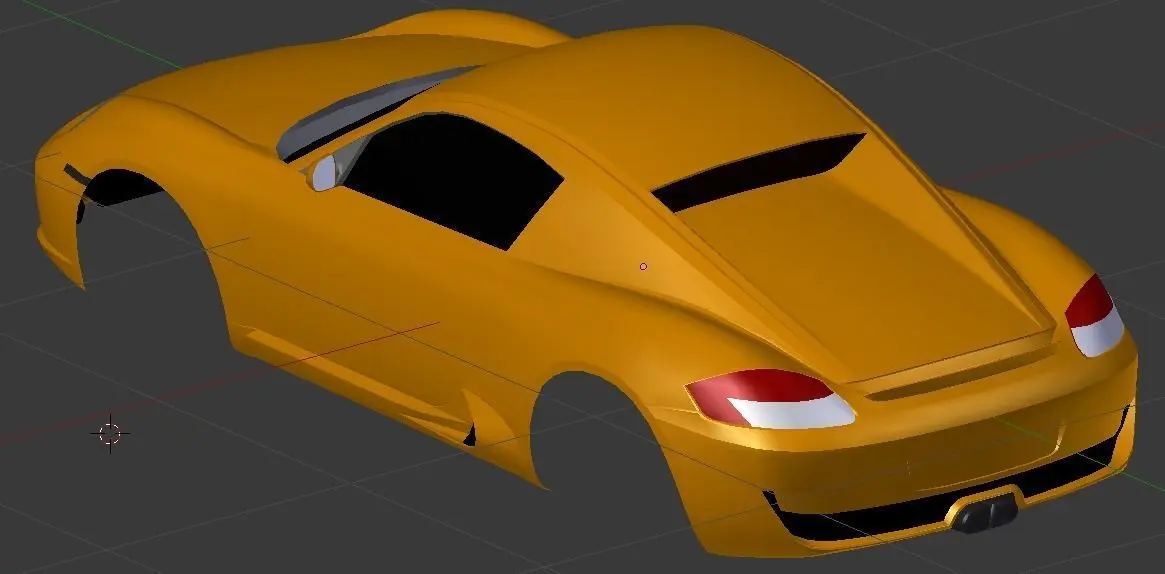
Task: Click the 3D cursor crosshair in the viewport
Action: 110,433
